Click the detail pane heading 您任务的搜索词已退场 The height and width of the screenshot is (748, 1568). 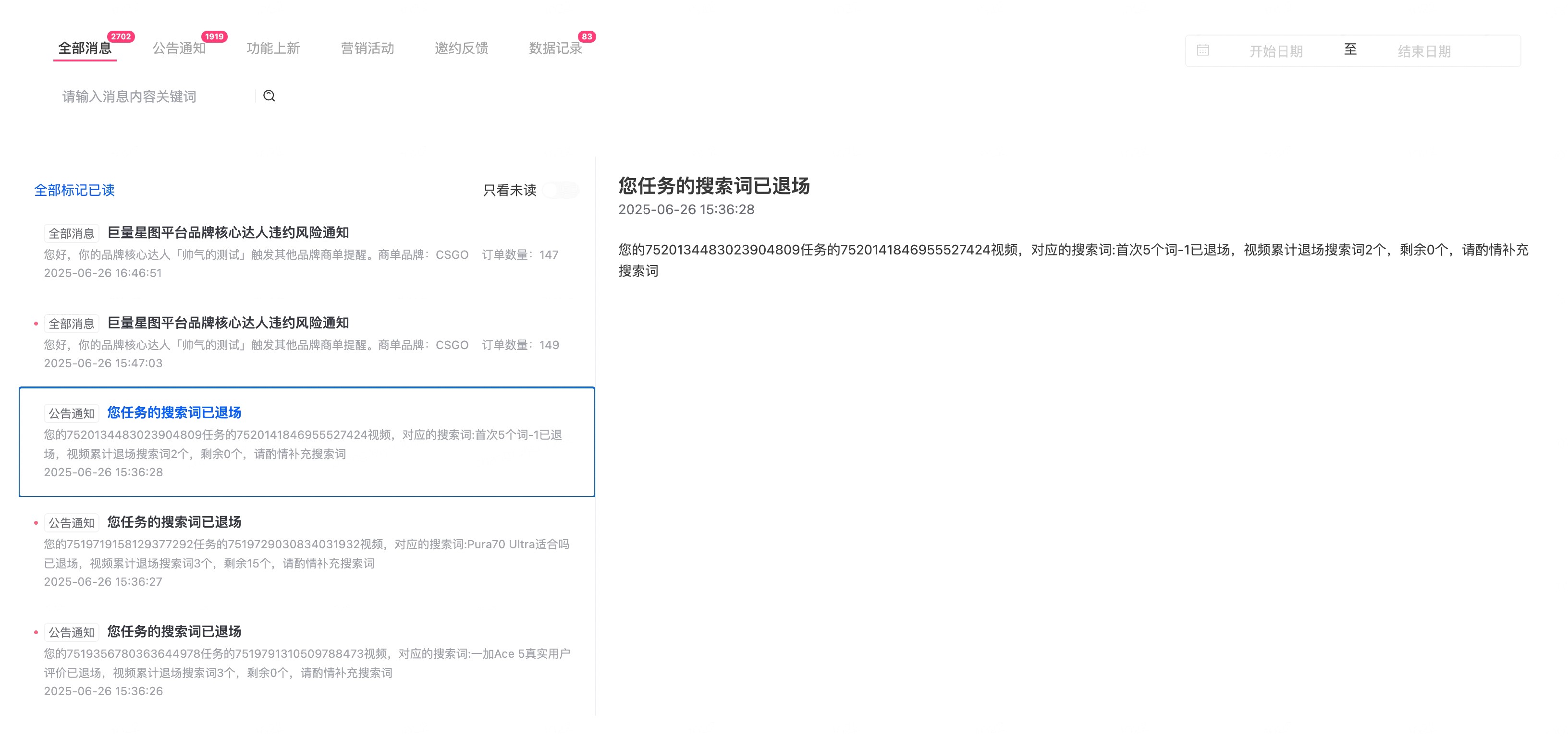click(x=714, y=186)
